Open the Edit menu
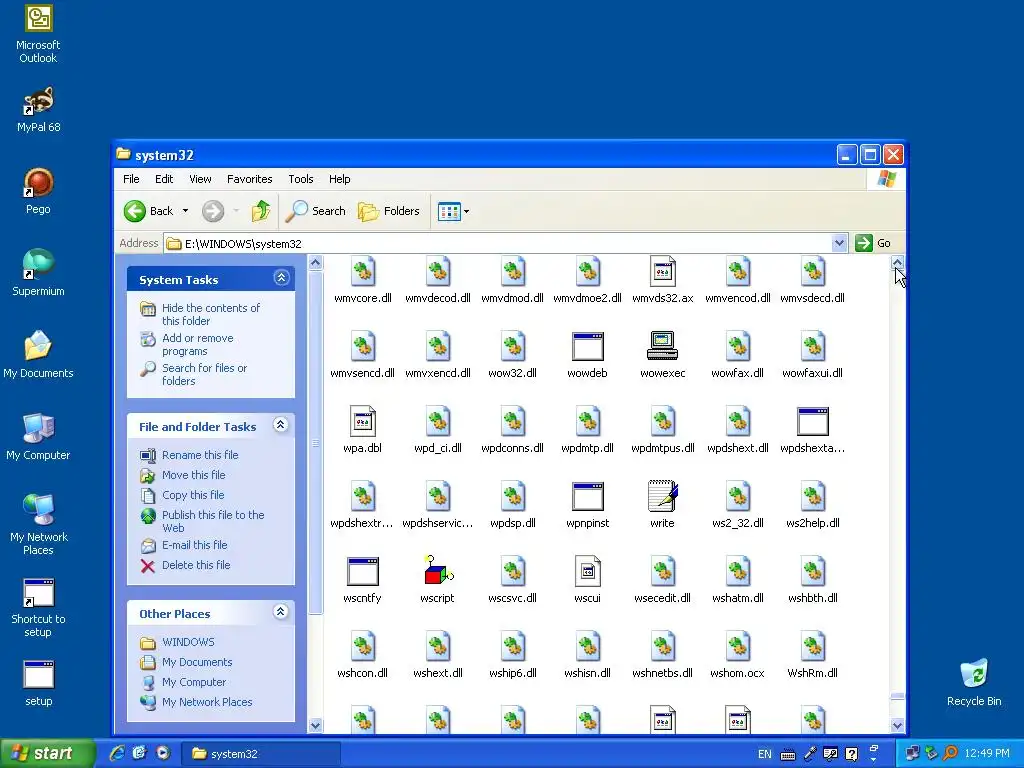 [x=164, y=179]
